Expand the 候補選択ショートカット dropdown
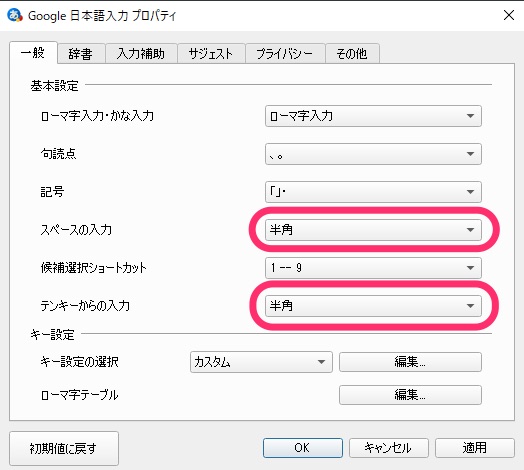Screen dimensions: 524x470 coord(373,268)
